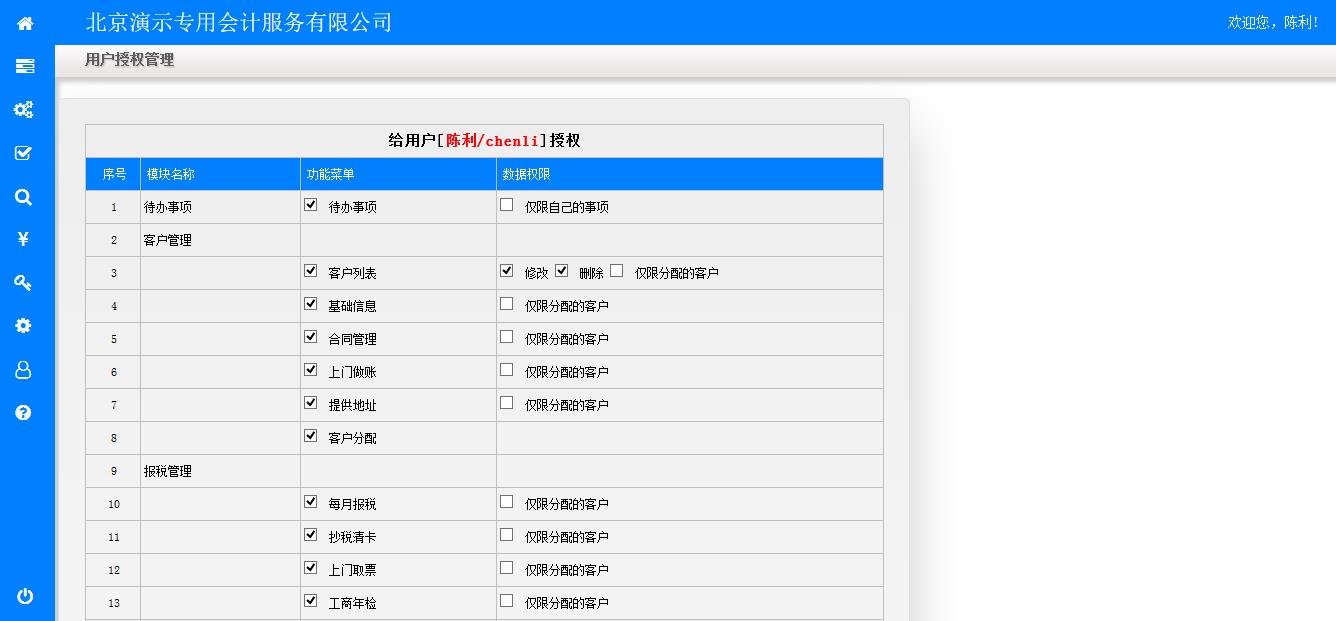Click the 报税管理 module name cell
Image resolution: width=1336 pixels, height=621 pixels.
click(220, 471)
